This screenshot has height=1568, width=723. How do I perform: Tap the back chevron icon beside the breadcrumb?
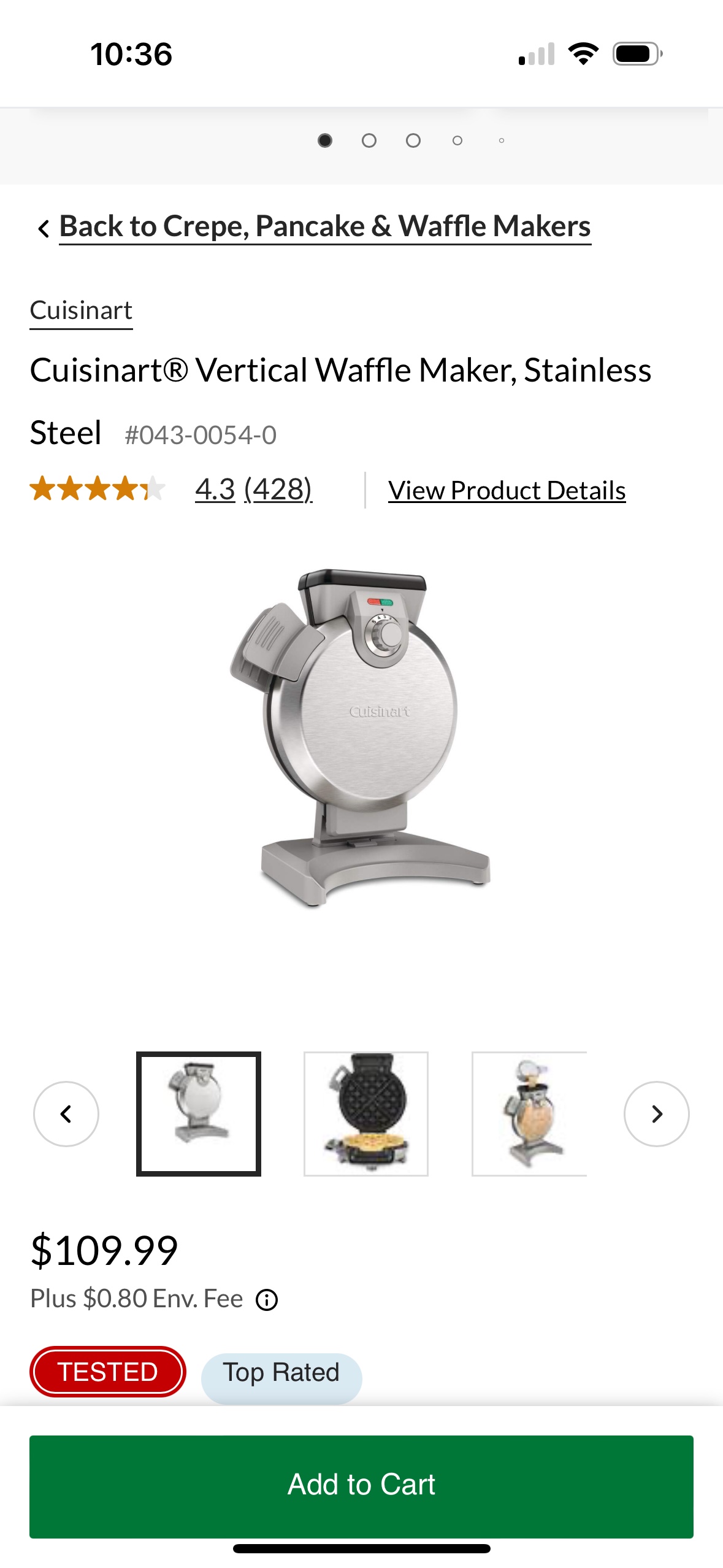click(43, 228)
